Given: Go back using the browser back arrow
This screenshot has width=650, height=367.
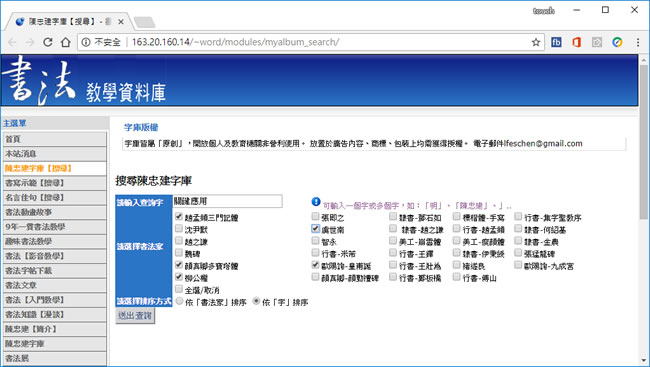Looking at the screenshot, I should (12, 42).
